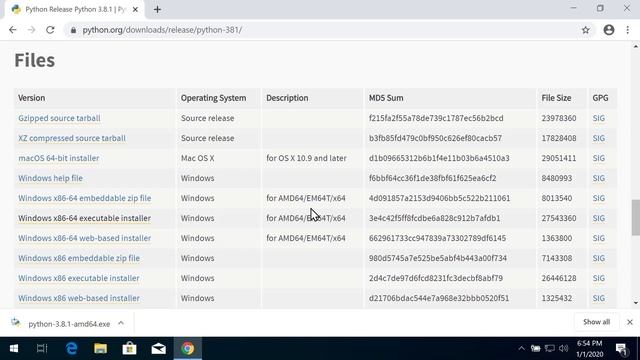Click the Operating System column header
Image resolution: width=640 pixels, height=360 pixels.
pyautogui.click(x=213, y=98)
